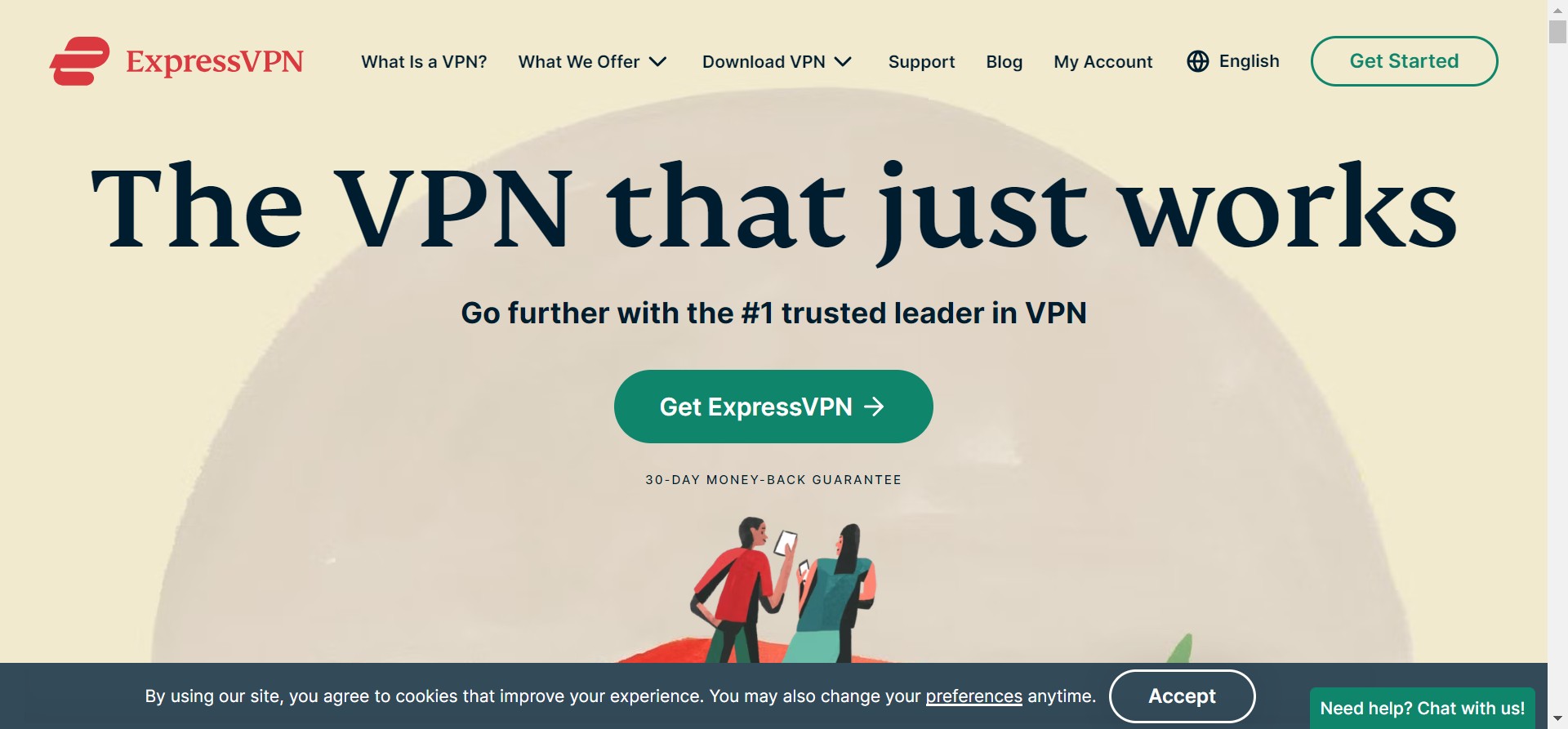This screenshot has width=1568, height=729.
Task: Go to the Blog
Action: pyautogui.click(x=1004, y=62)
